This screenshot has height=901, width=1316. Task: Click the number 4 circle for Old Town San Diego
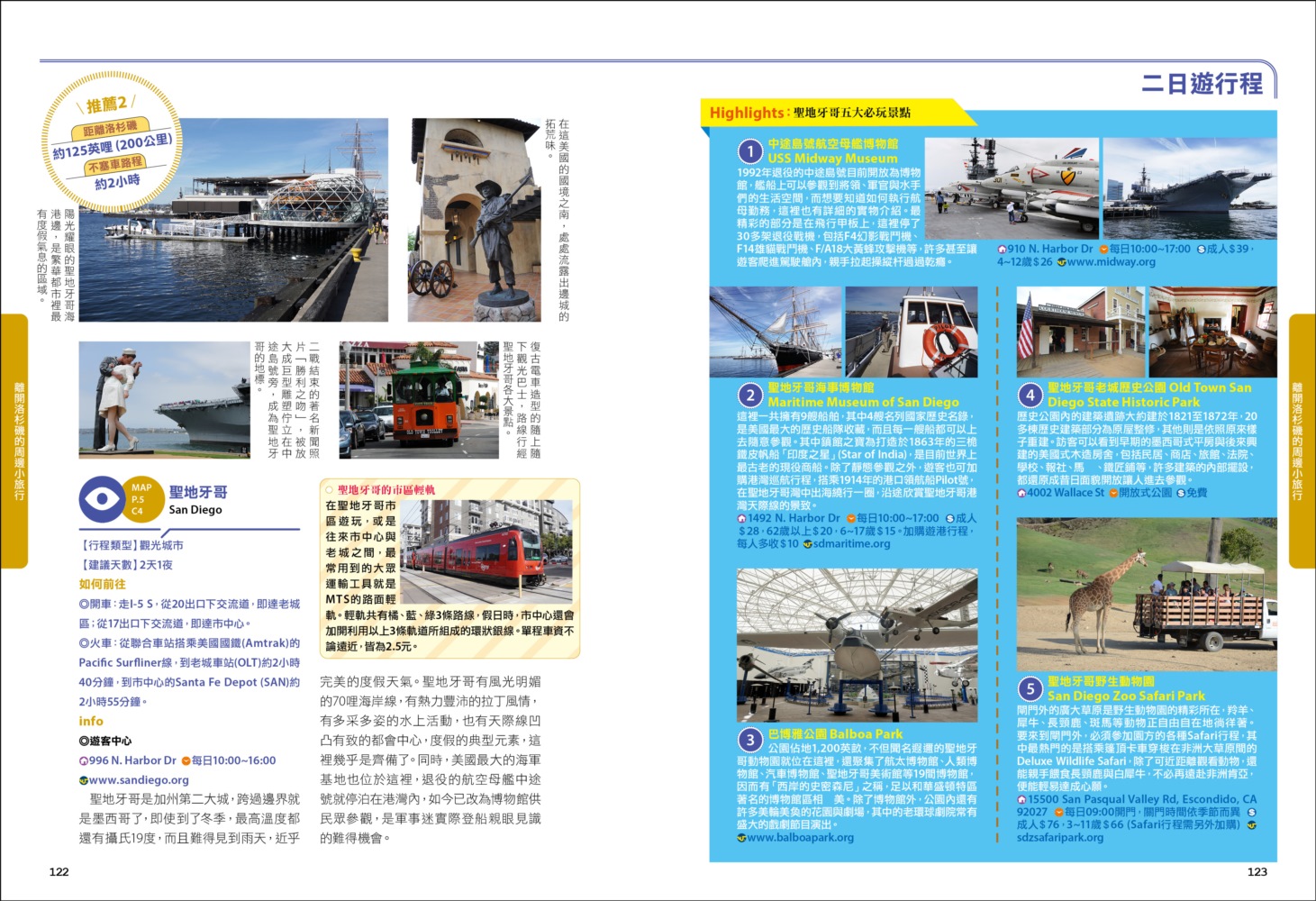point(1030,395)
